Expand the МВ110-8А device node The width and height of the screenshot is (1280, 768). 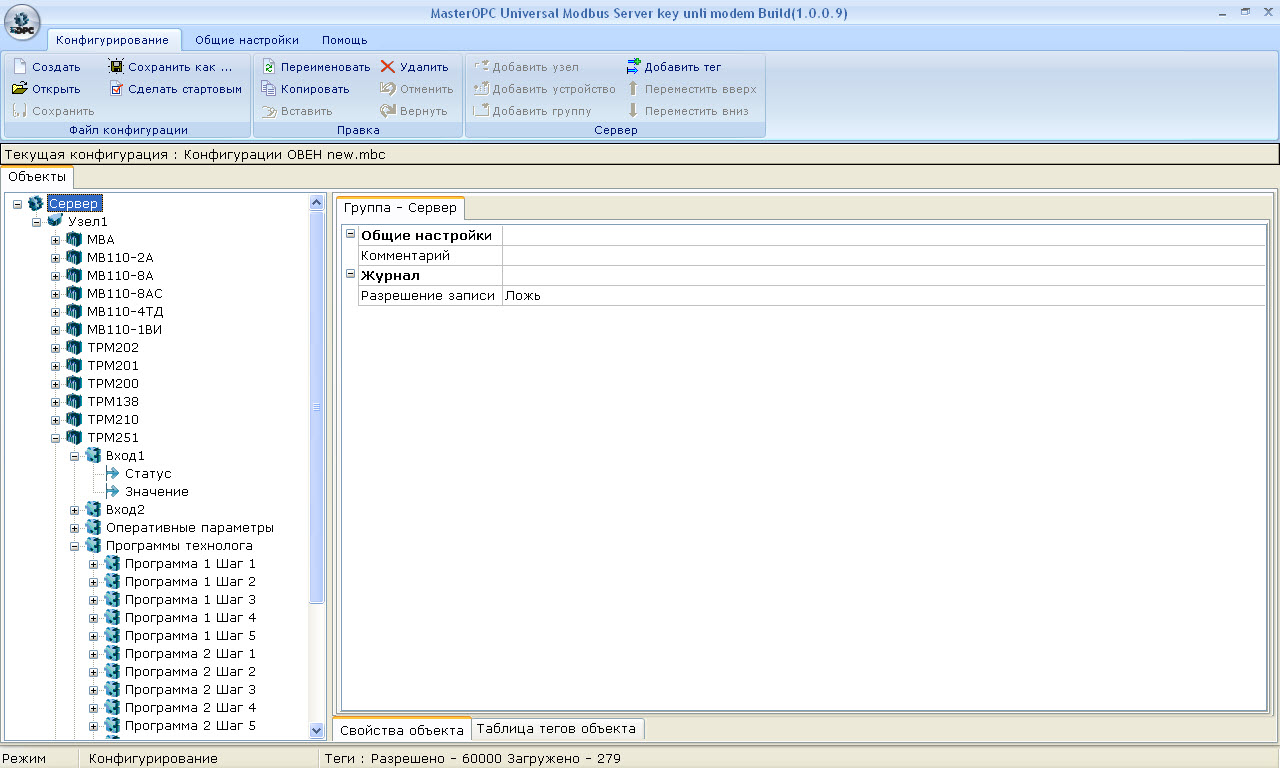click(56, 276)
